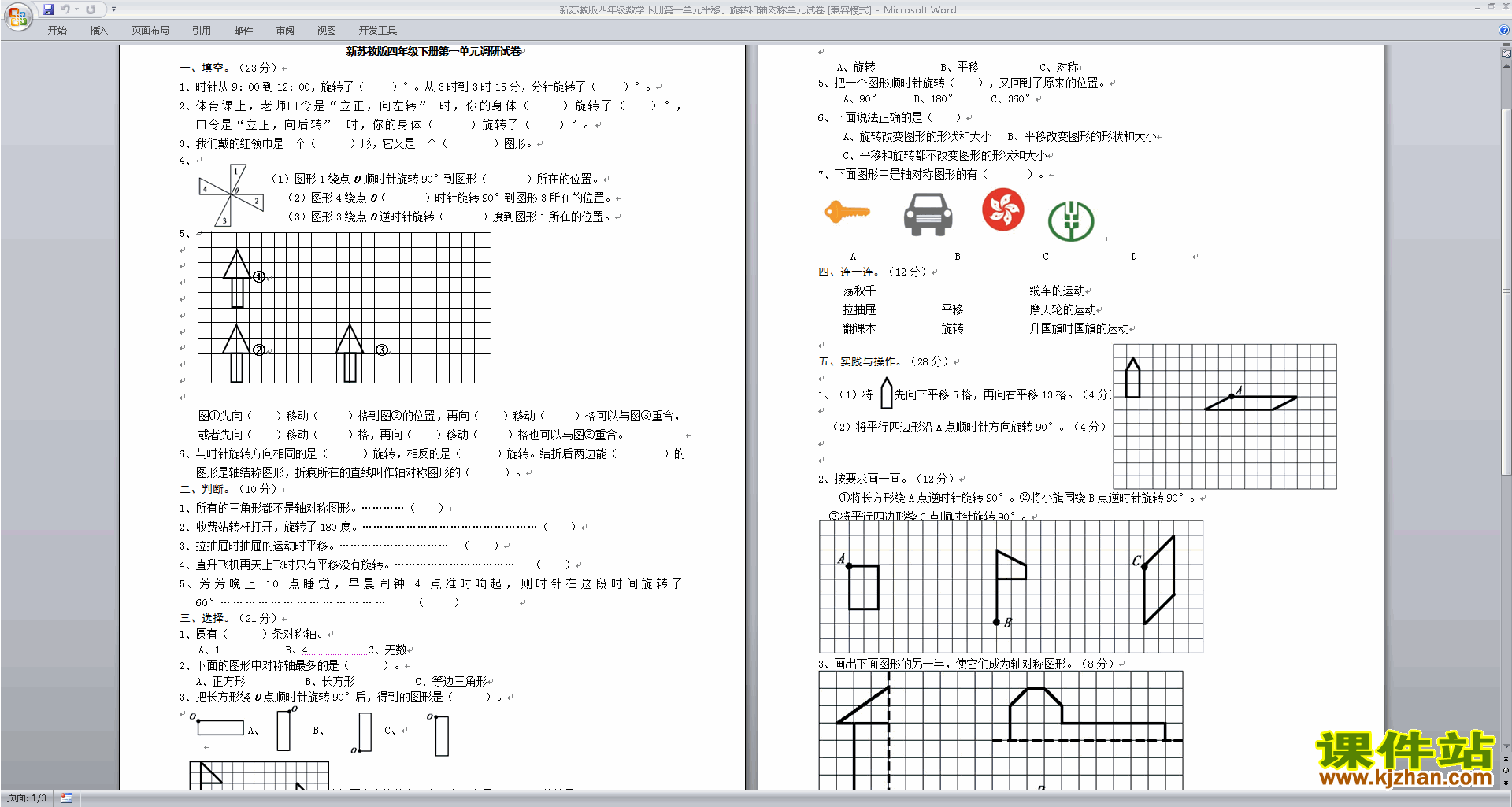Open the 引用 ribbon tab
Viewport: 1512px width, 807px height.
click(x=201, y=30)
